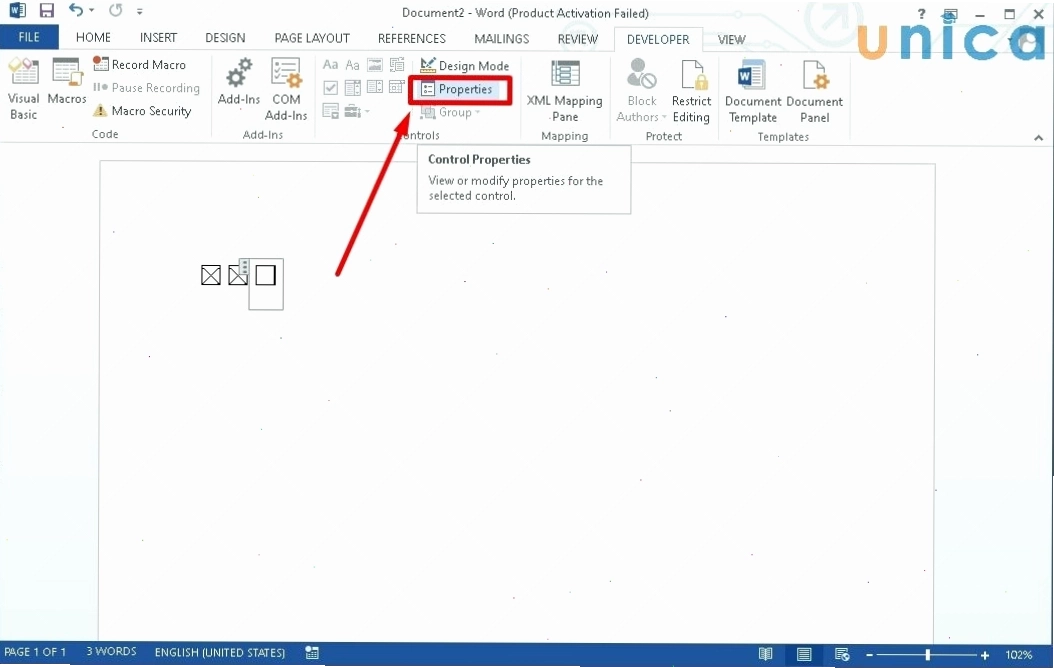Switch to the INSERT tab
Image resolution: width=1054 pixels, height=669 pixels.
point(159,38)
